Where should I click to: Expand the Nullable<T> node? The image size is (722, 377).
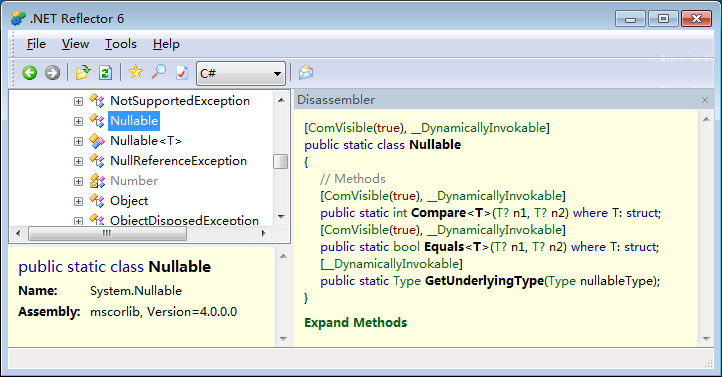pos(78,141)
